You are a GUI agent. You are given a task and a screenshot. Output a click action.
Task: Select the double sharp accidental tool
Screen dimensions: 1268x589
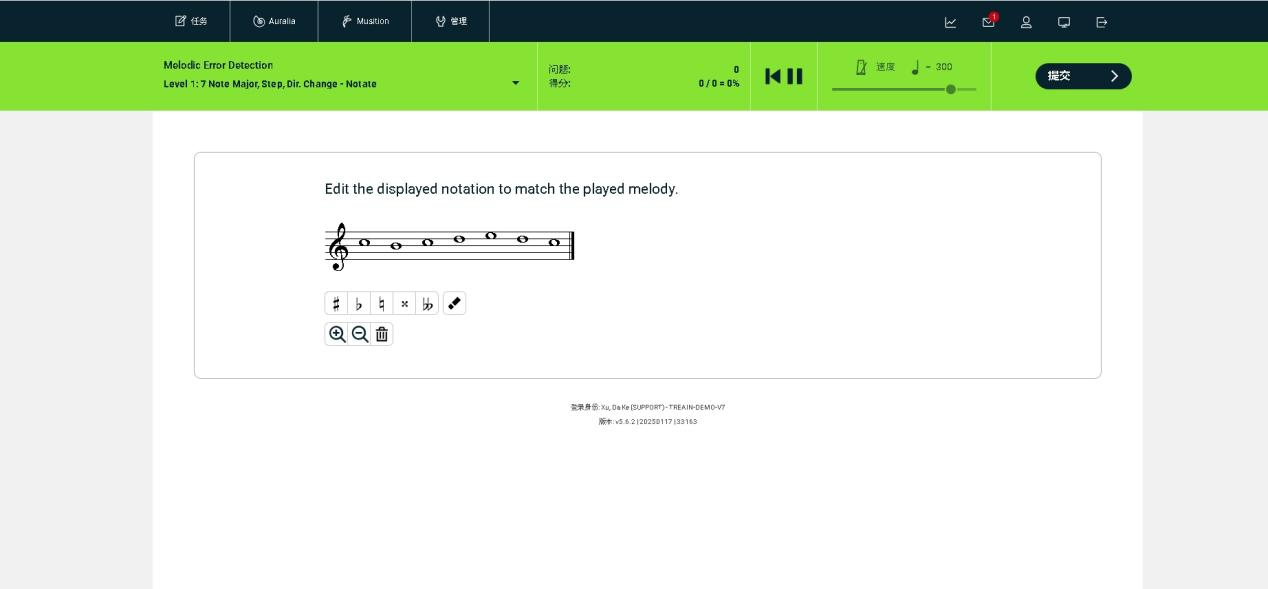click(405, 304)
